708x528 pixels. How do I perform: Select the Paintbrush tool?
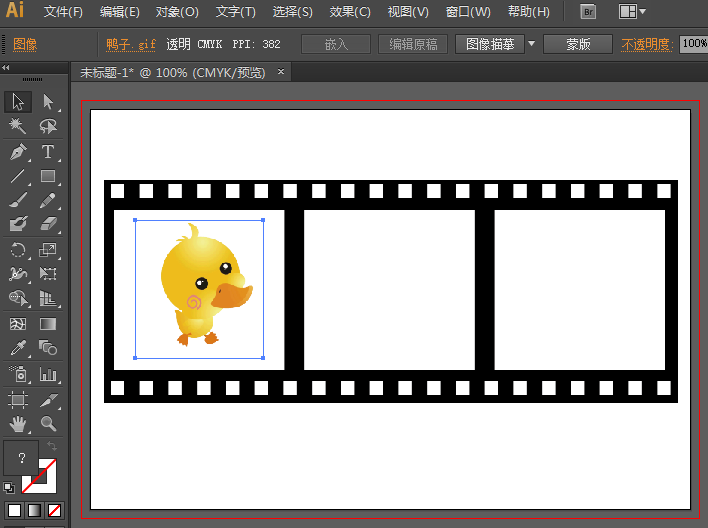18,200
